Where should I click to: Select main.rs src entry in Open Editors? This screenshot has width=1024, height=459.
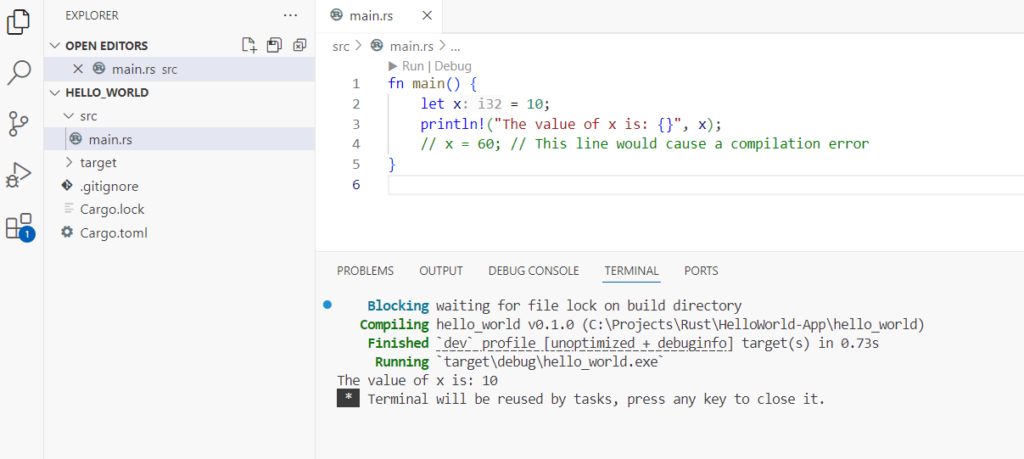(180, 69)
